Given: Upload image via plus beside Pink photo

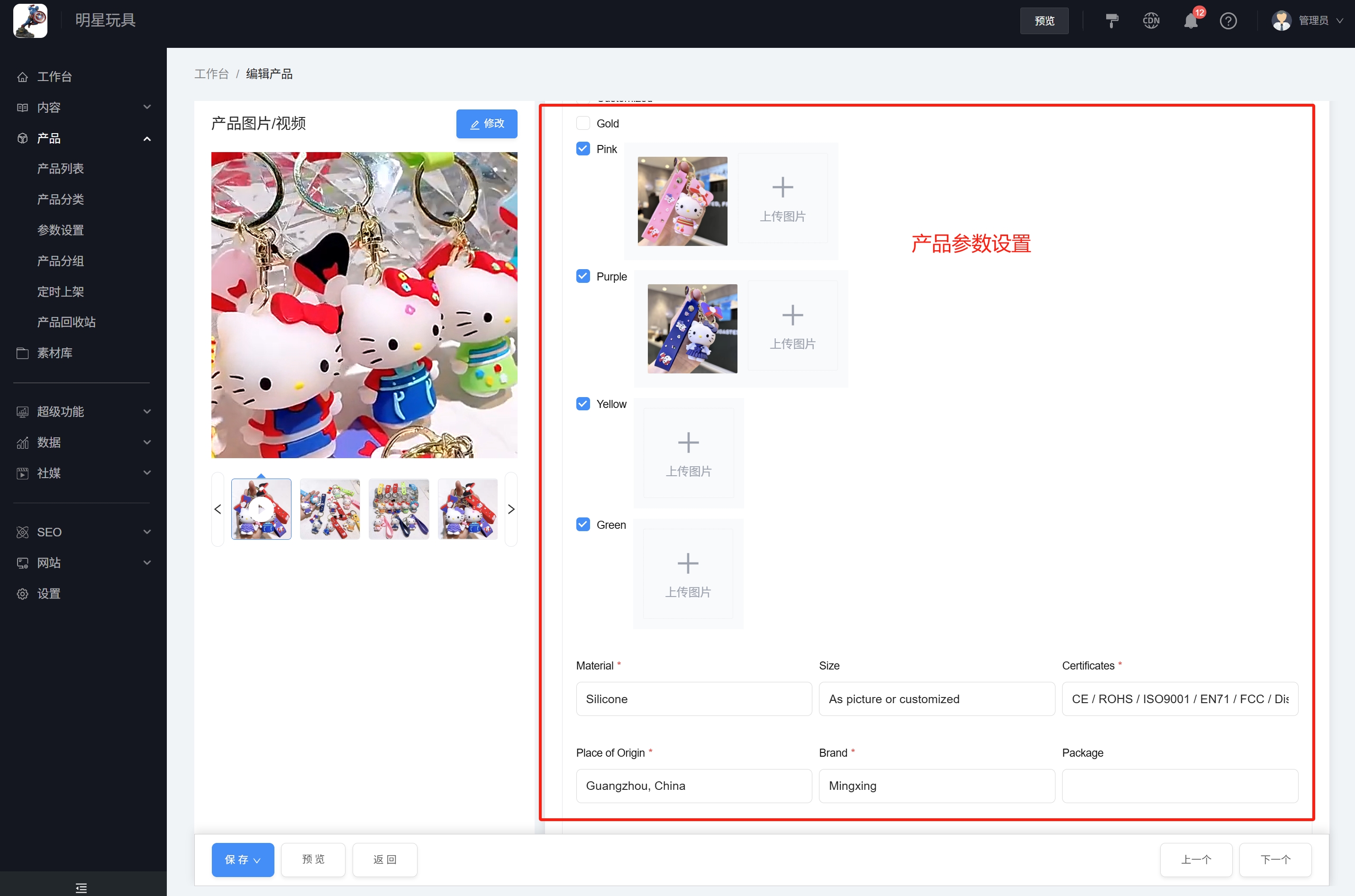Looking at the screenshot, I should pyautogui.click(x=782, y=198).
